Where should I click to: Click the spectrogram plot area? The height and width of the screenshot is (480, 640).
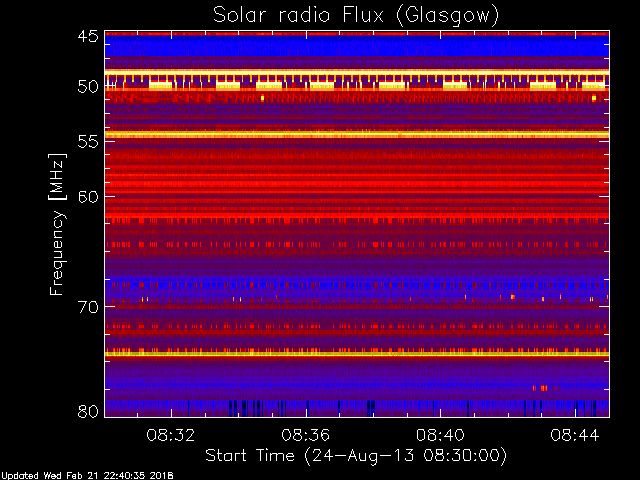(357, 224)
